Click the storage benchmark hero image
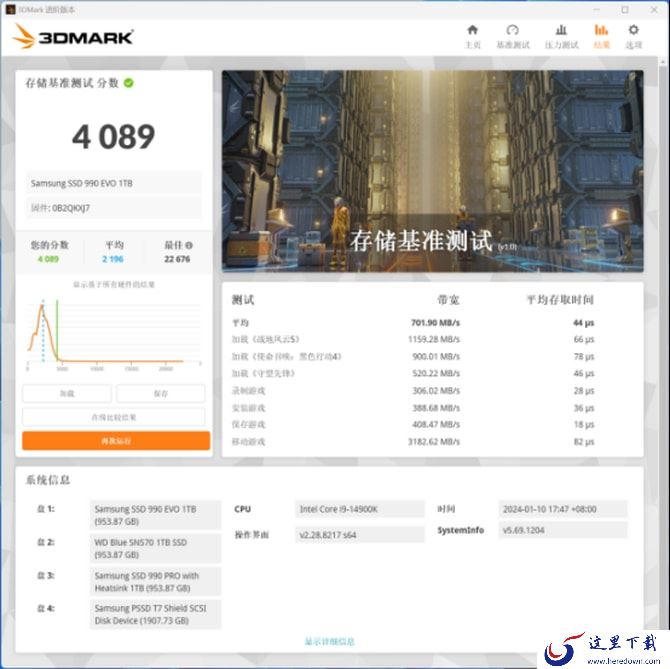Viewport: 670px width, 669px height. pos(432,171)
